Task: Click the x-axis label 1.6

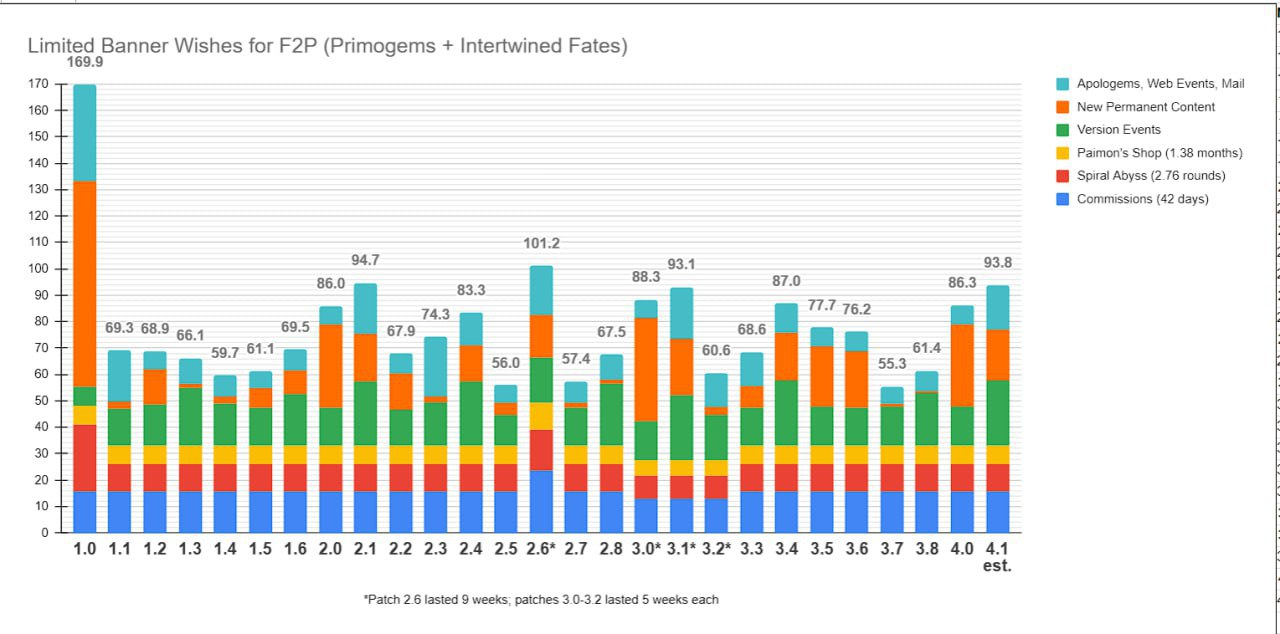Action: [296, 549]
